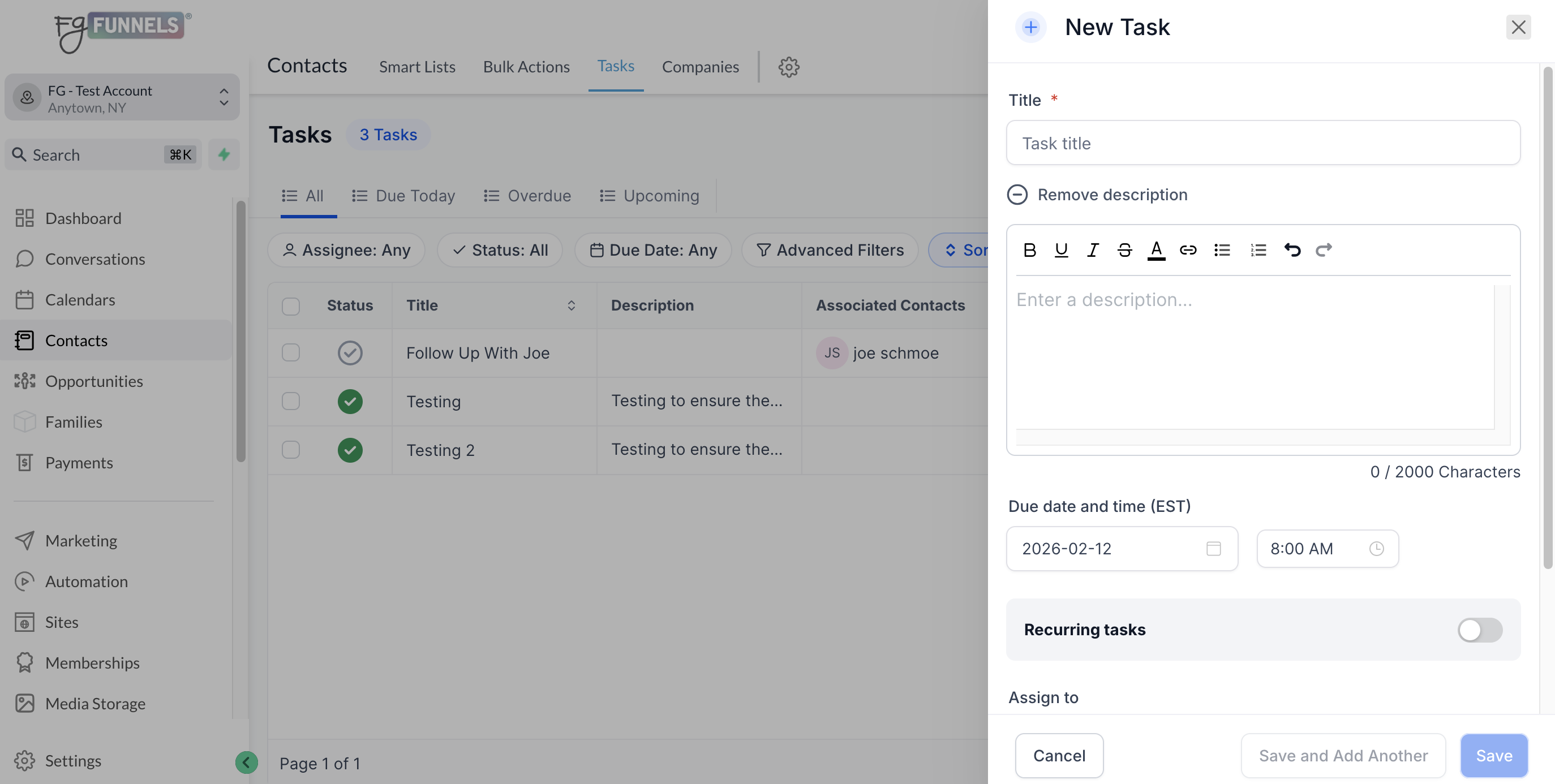
Task: Enable the Recurring tasks toggle
Action: pos(1480,630)
